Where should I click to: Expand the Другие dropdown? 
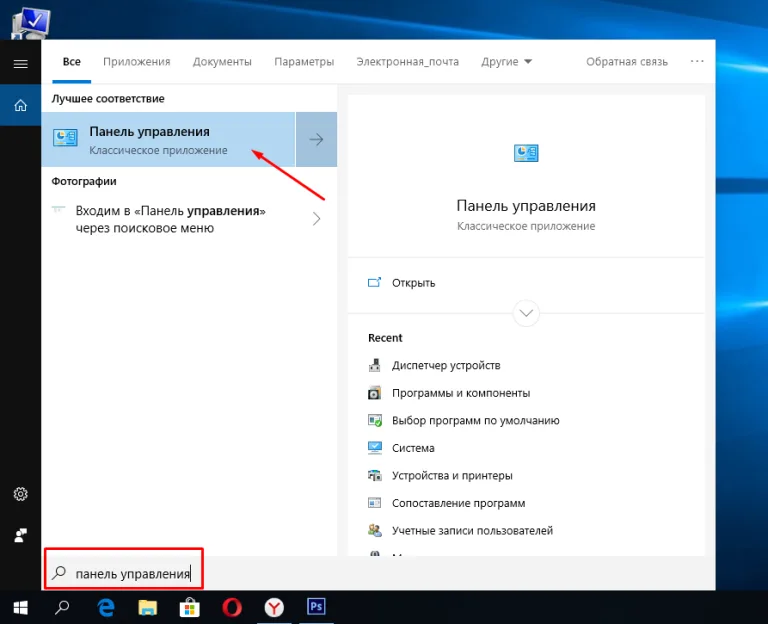tap(506, 62)
